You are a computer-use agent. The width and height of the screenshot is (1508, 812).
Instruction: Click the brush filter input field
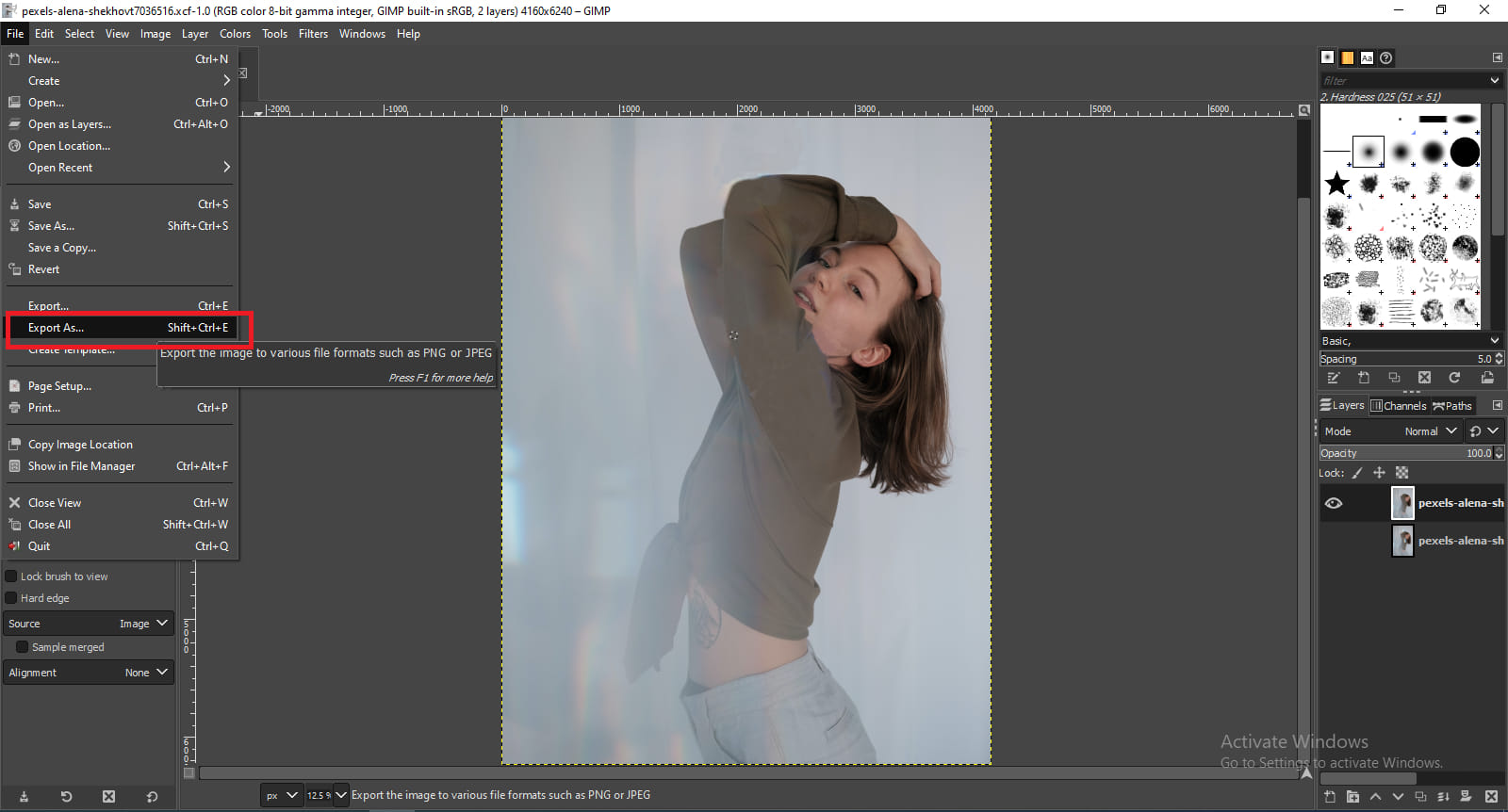coord(1402,81)
